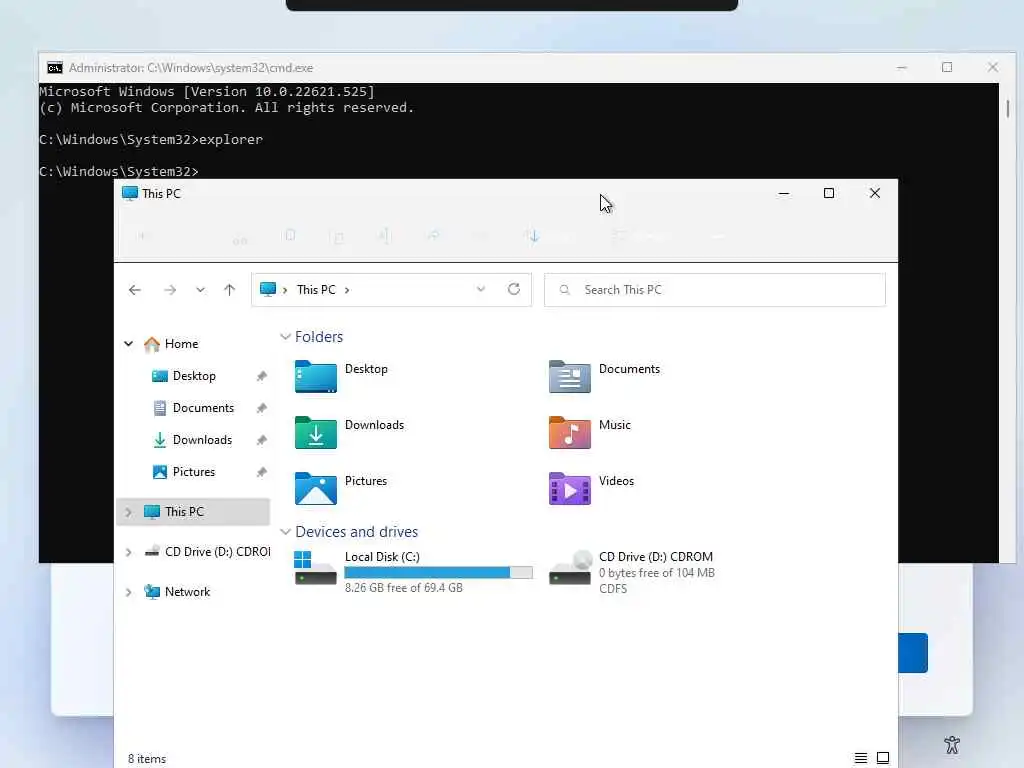This screenshot has width=1024, height=768.
Task: Open Downloads in the navigation pane
Action: click(202, 440)
